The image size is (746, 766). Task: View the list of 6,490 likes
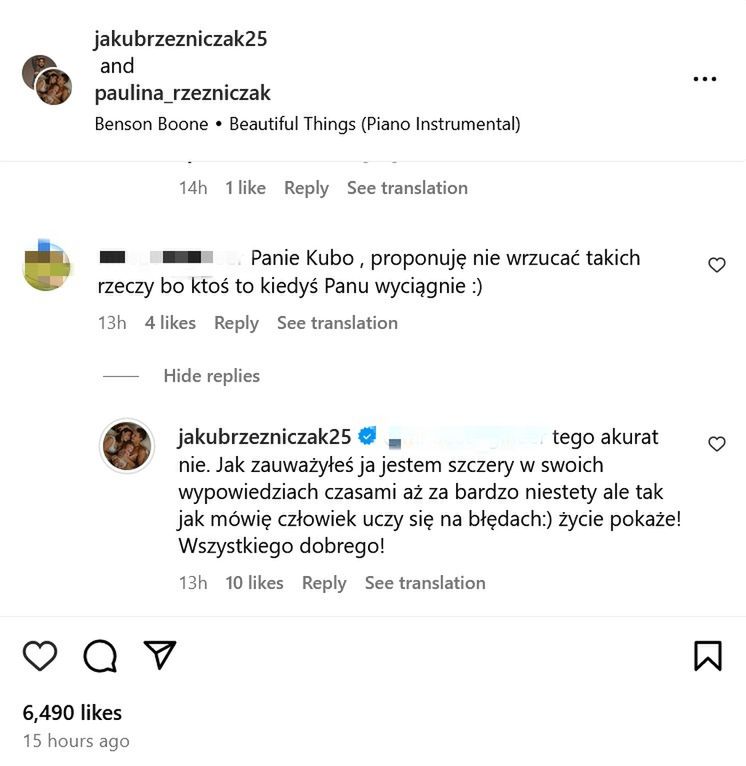coord(72,713)
